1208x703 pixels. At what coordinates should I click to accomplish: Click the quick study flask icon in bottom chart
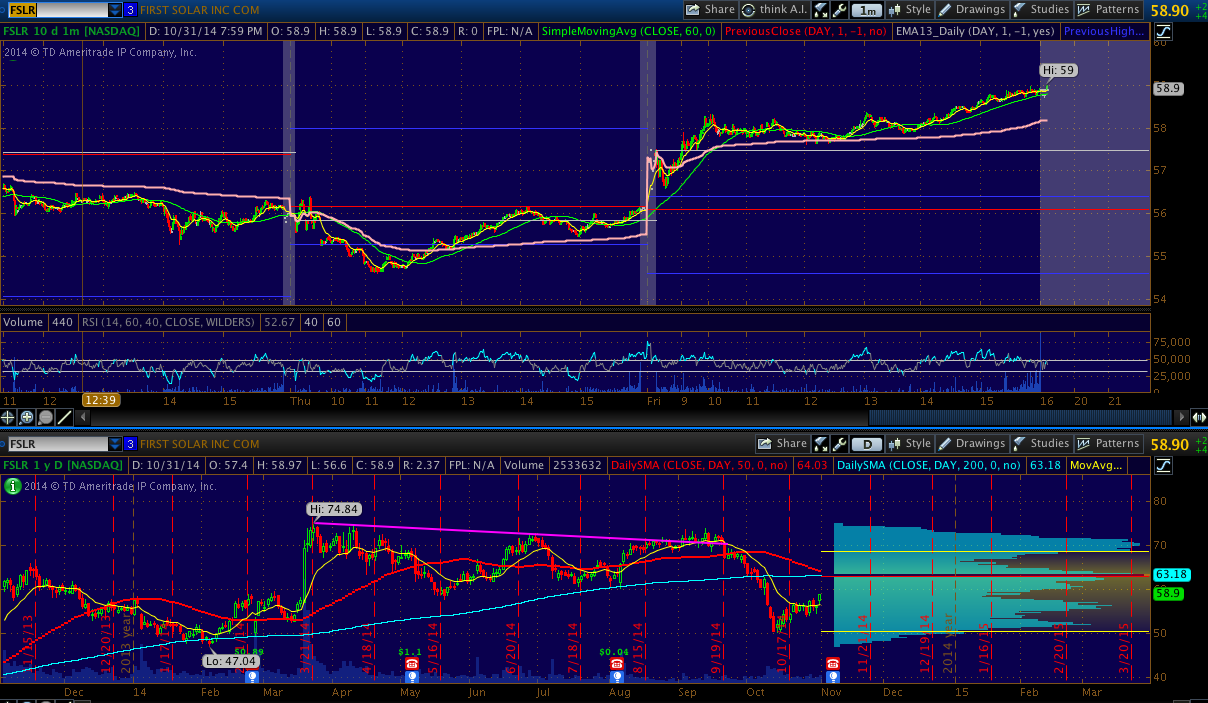point(821,444)
